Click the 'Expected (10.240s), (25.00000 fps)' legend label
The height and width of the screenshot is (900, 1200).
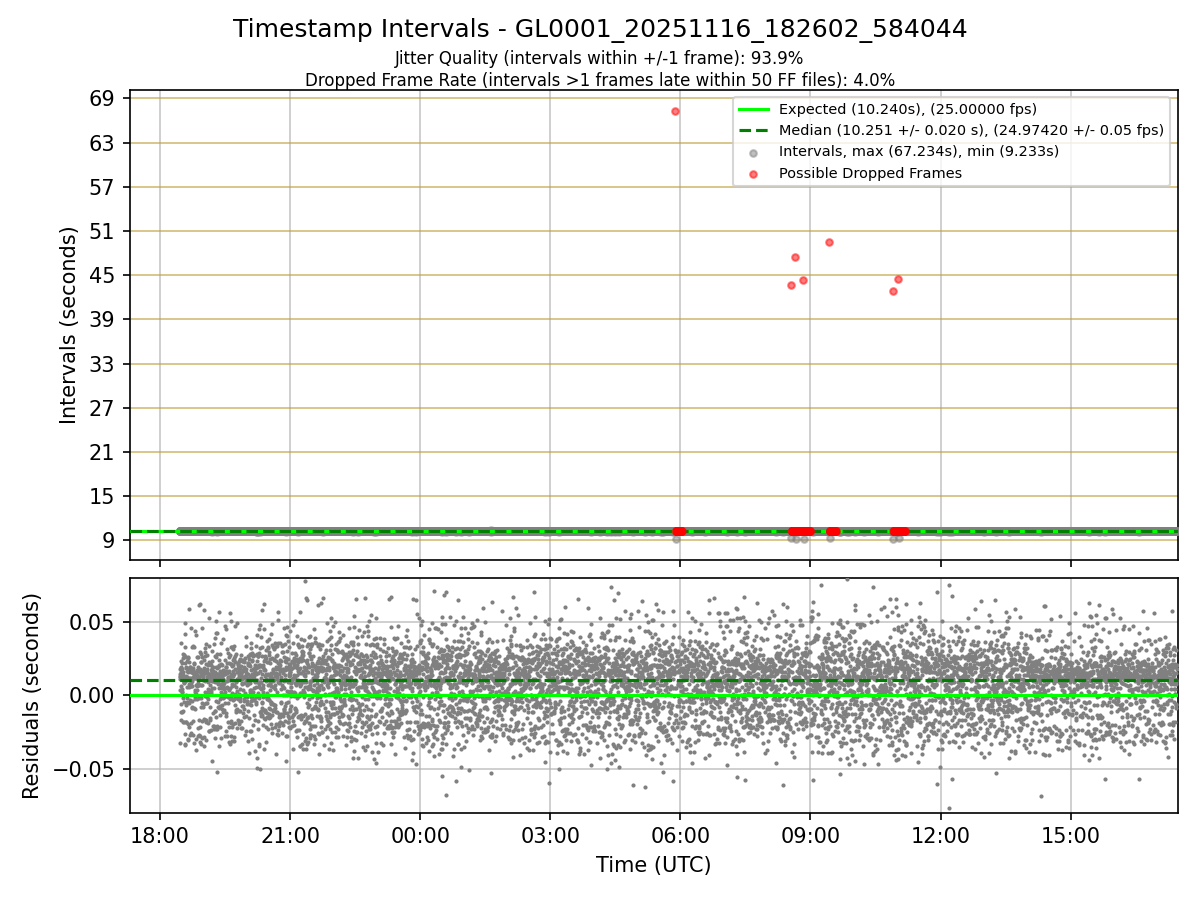[908, 109]
